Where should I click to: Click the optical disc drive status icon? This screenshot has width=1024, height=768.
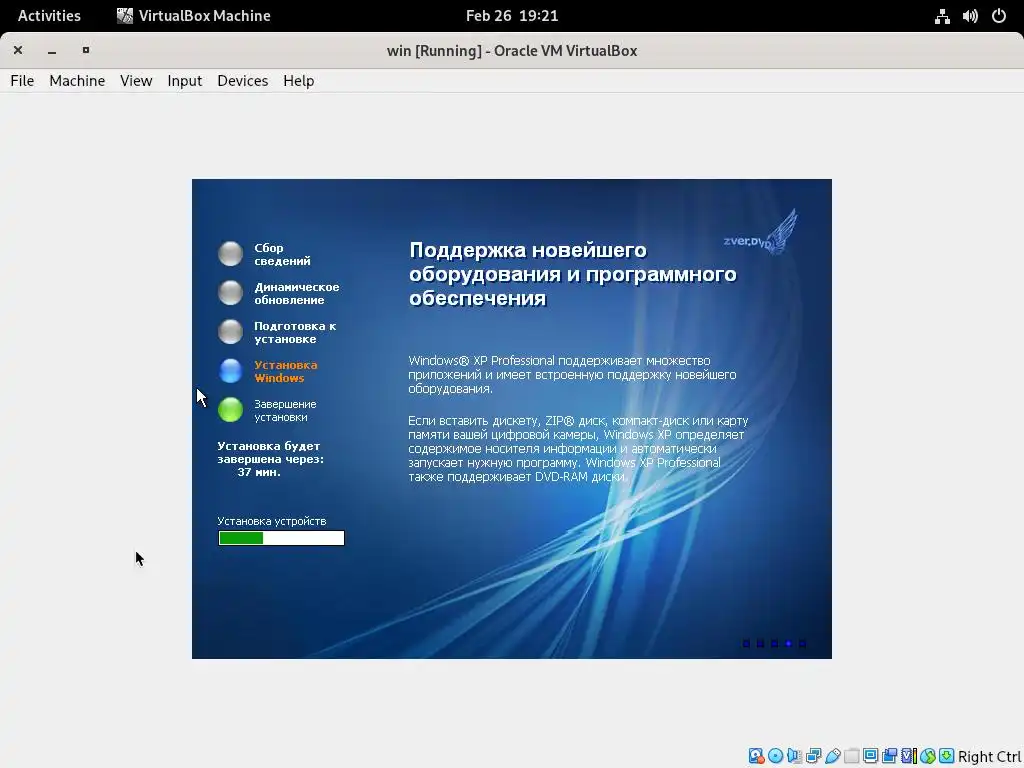tap(775, 756)
